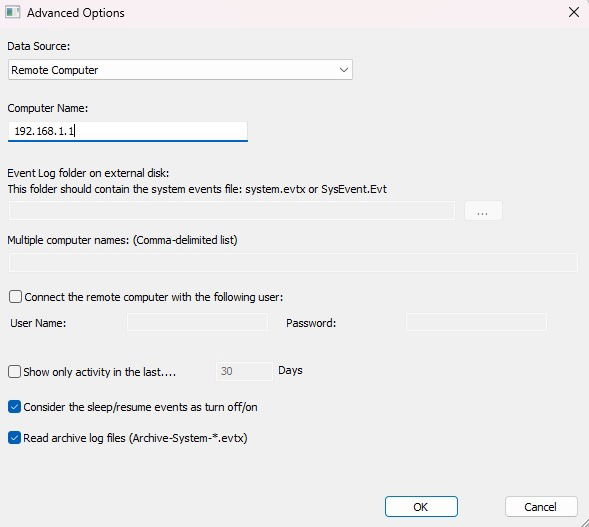Focus the Computer Name field with 192.168.1.1

(128, 131)
